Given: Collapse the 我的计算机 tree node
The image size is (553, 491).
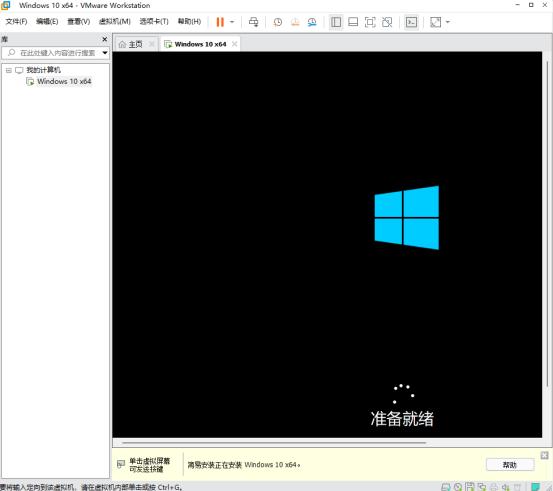Looking at the screenshot, I should 9,70.
